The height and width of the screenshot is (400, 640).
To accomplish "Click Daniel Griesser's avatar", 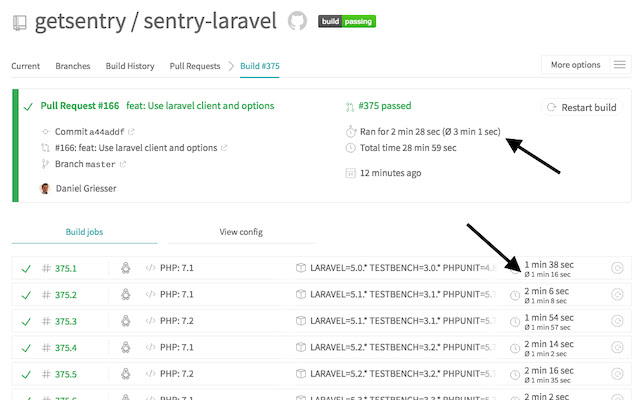I will (45, 188).
